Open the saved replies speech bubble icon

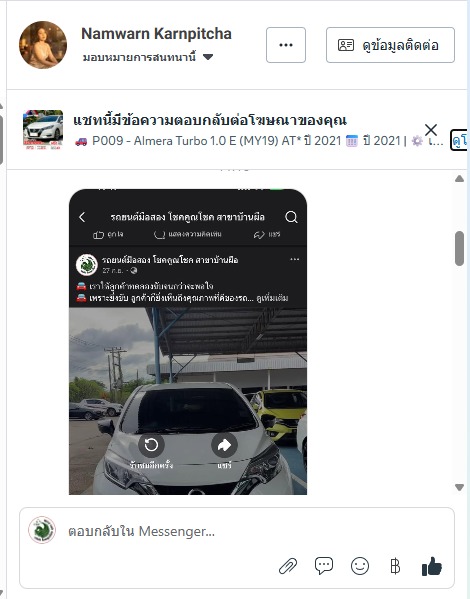click(324, 565)
